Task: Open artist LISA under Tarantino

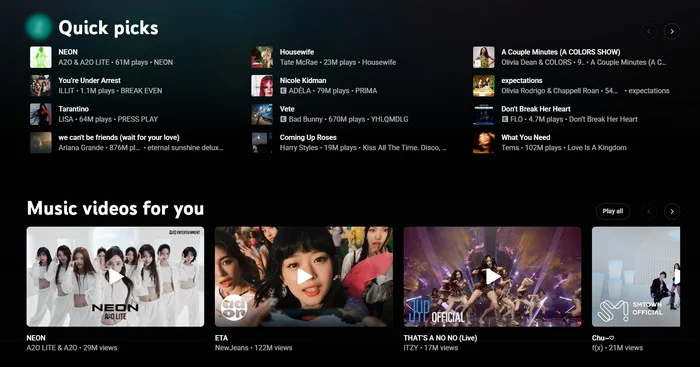Action: [66, 119]
